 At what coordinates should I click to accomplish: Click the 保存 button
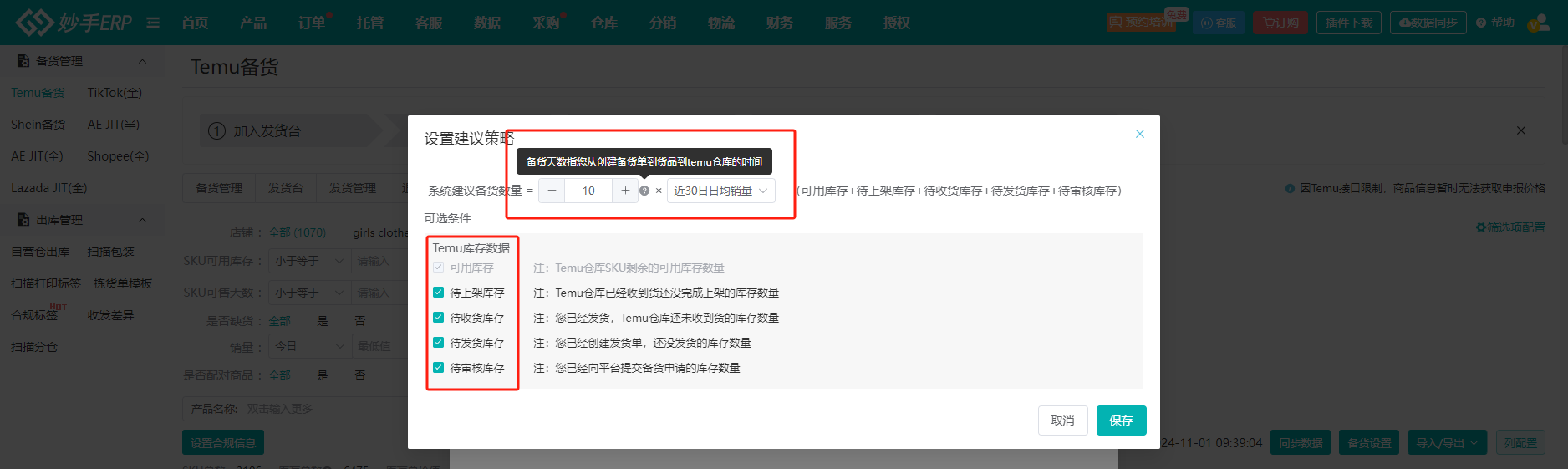[1121, 421]
